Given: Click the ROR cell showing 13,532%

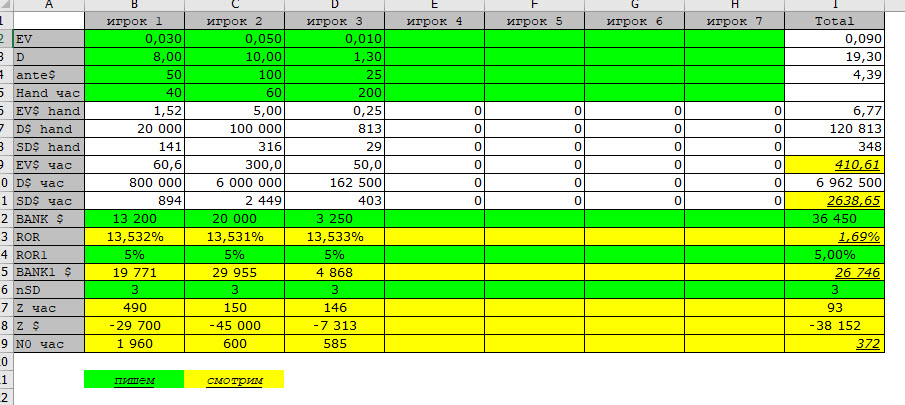Looking at the screenshot, I should tap(134, 236).
